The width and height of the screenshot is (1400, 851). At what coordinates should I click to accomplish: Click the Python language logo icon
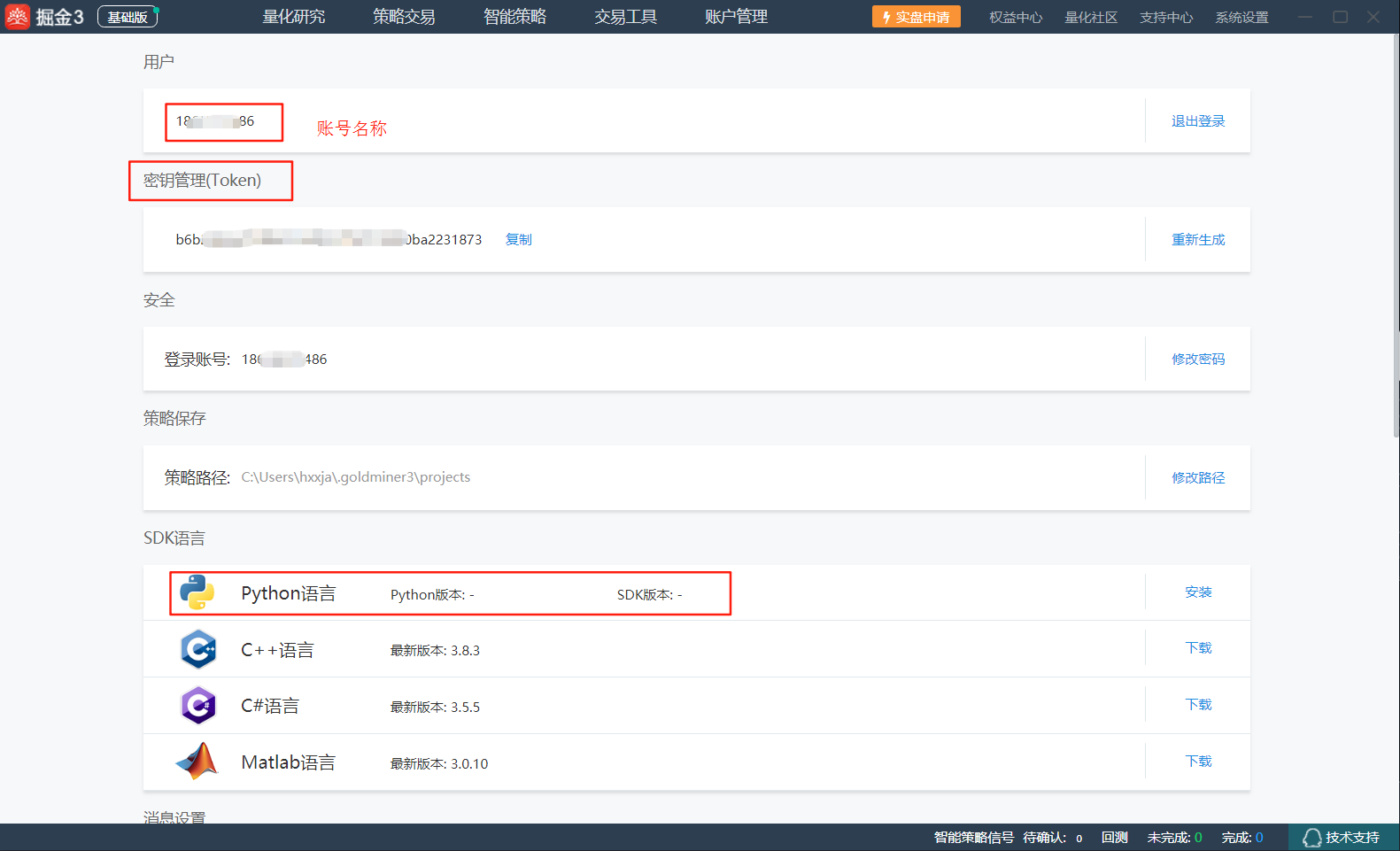click(x=197, y=592)
